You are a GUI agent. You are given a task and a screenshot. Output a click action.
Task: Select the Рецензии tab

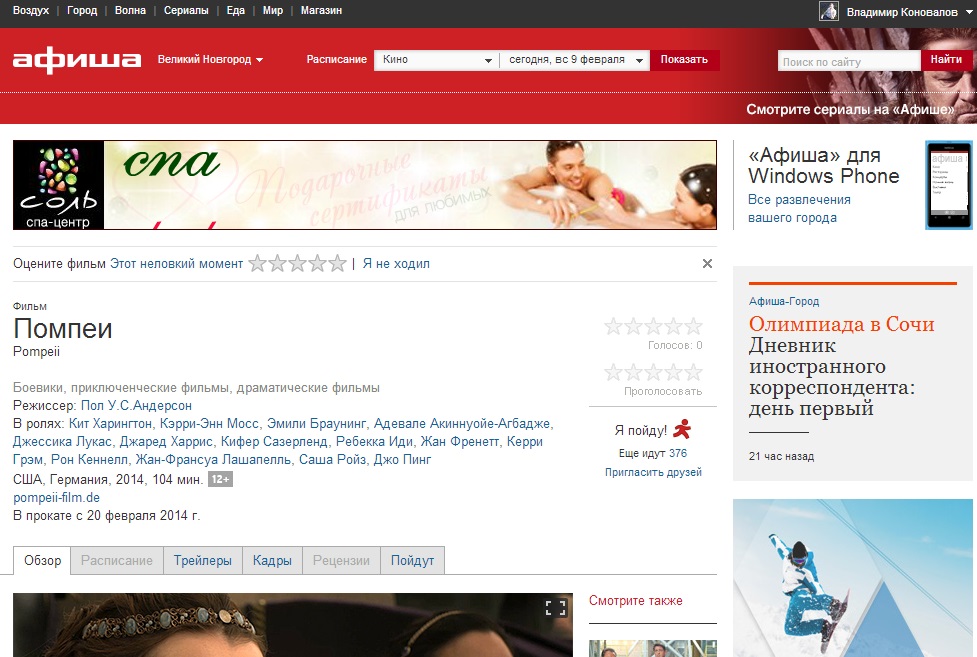pyautogui.click(x=341, y=560)
